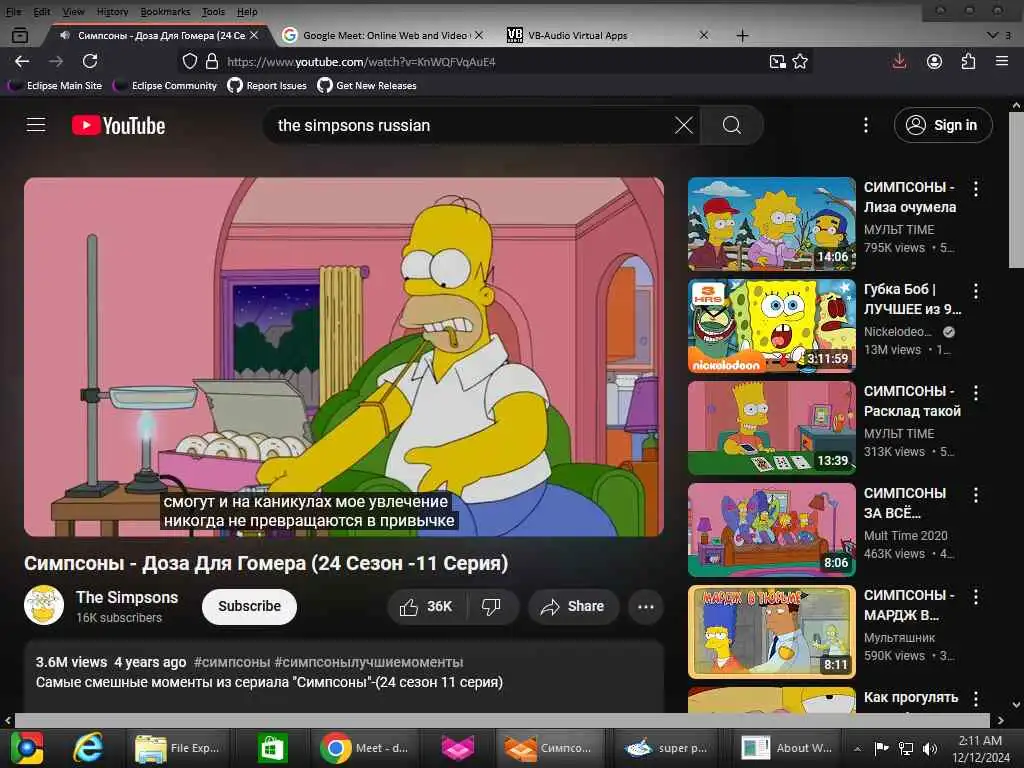The width and height of the screenshot is (1024, 768).
Task: Click The Simpsons channel name
Action: click(x=127, y=598)
